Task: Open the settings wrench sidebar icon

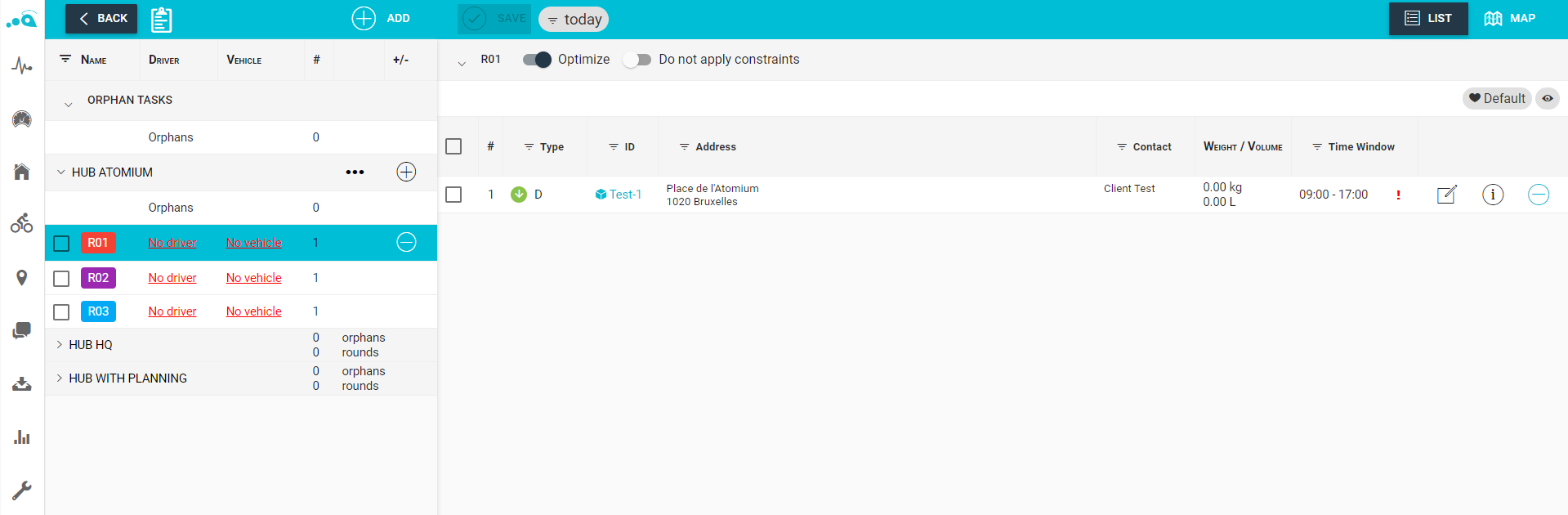Action: click(22, 490)
